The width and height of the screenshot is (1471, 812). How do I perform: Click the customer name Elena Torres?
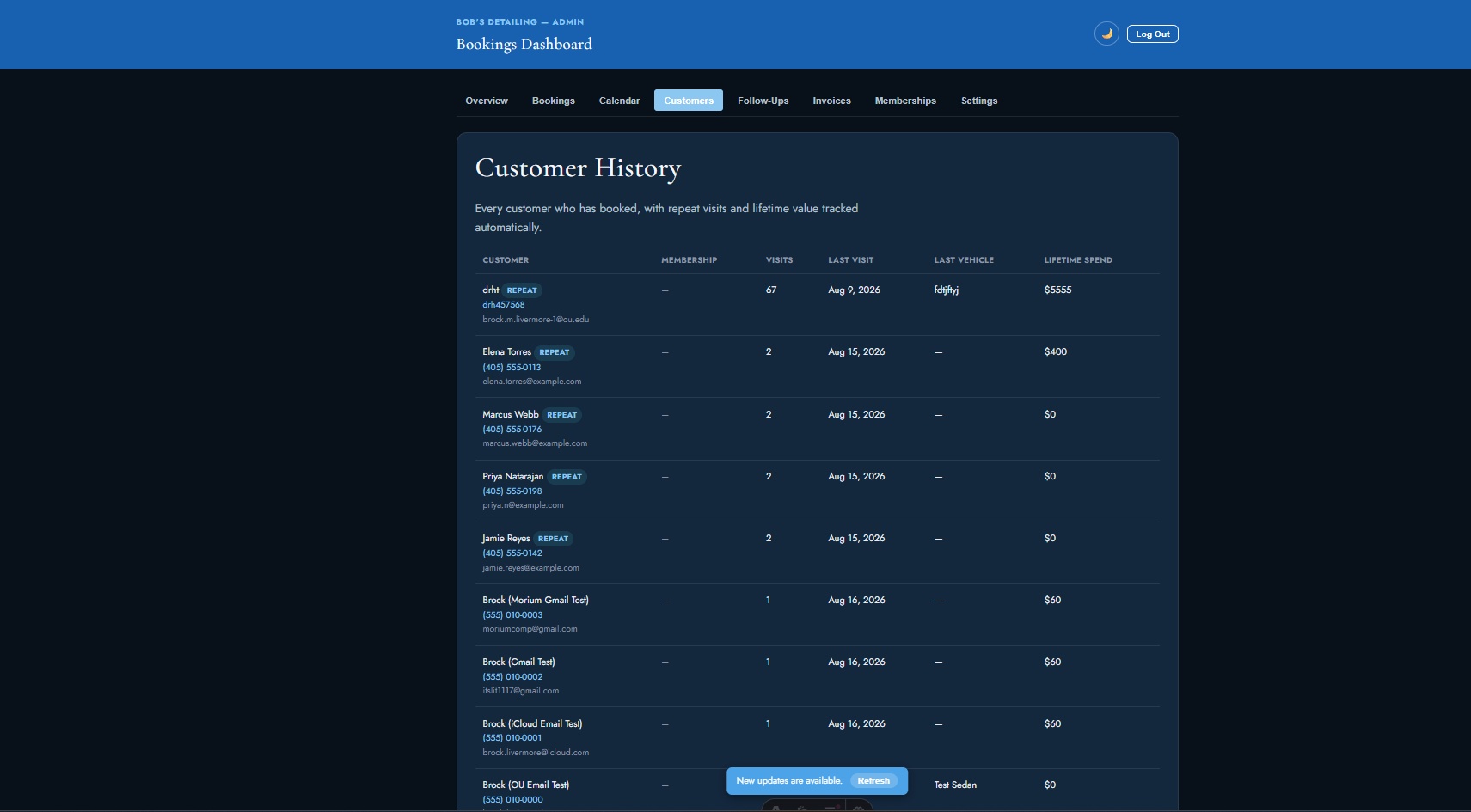pyautogui.click(x=506, y=351)
